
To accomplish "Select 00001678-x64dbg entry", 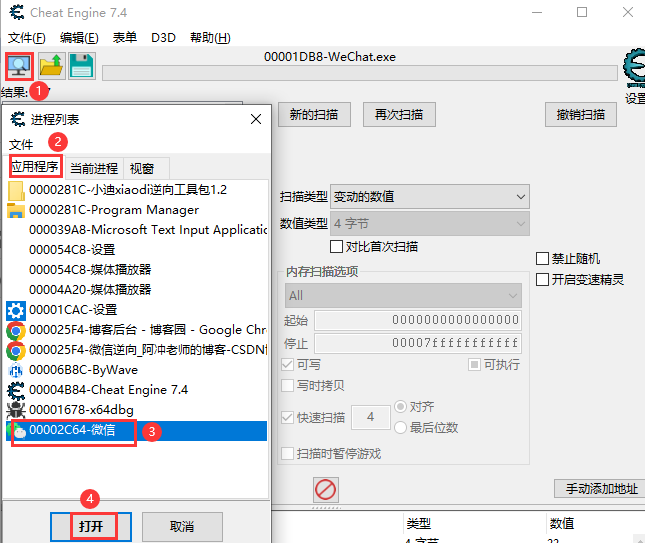I will click(x=137, y=410).
